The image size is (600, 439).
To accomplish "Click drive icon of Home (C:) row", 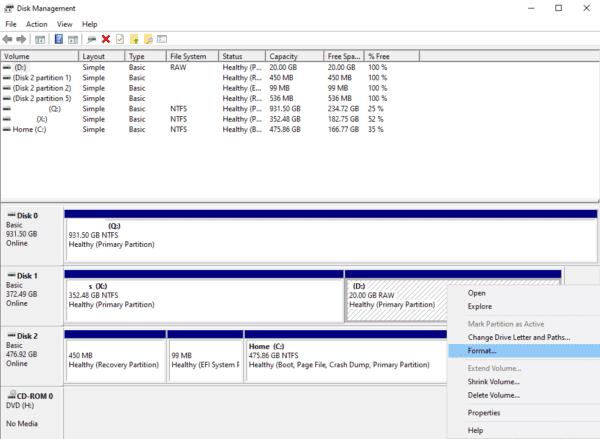I will click(x=7, y=129).
